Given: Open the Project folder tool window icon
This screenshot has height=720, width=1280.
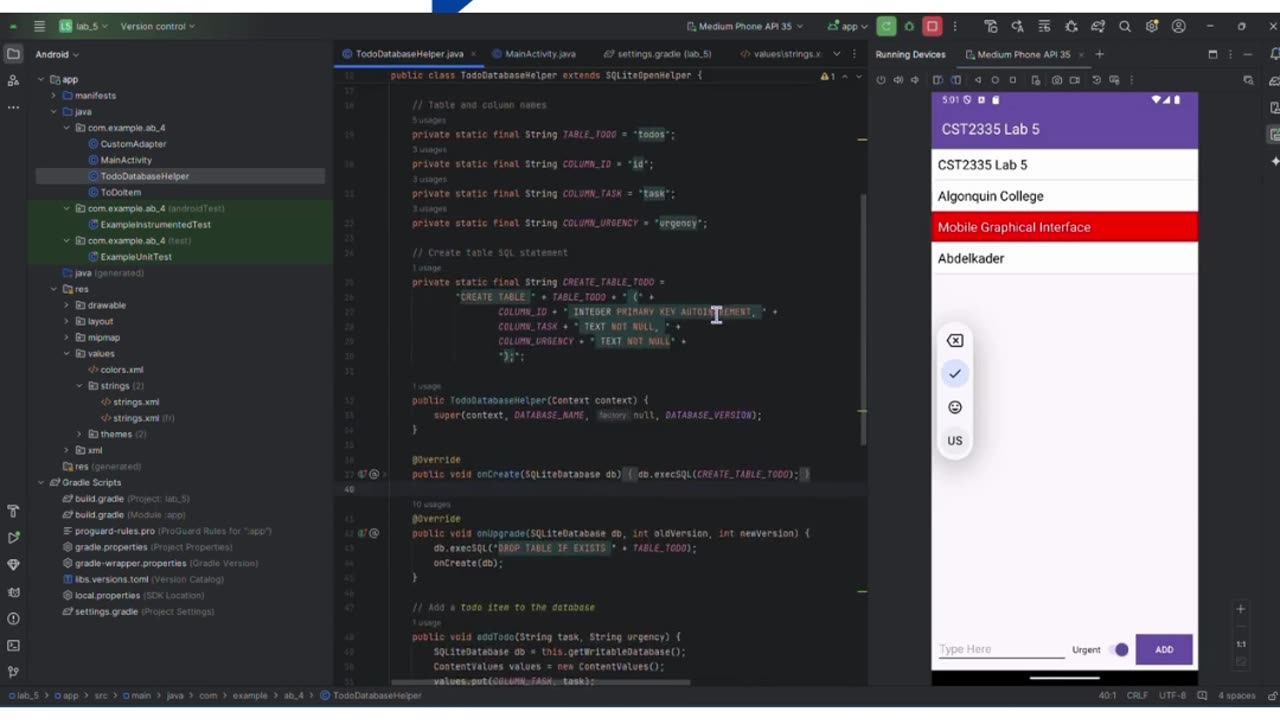Looking at the screenshot, I should [x=13, y=54].
